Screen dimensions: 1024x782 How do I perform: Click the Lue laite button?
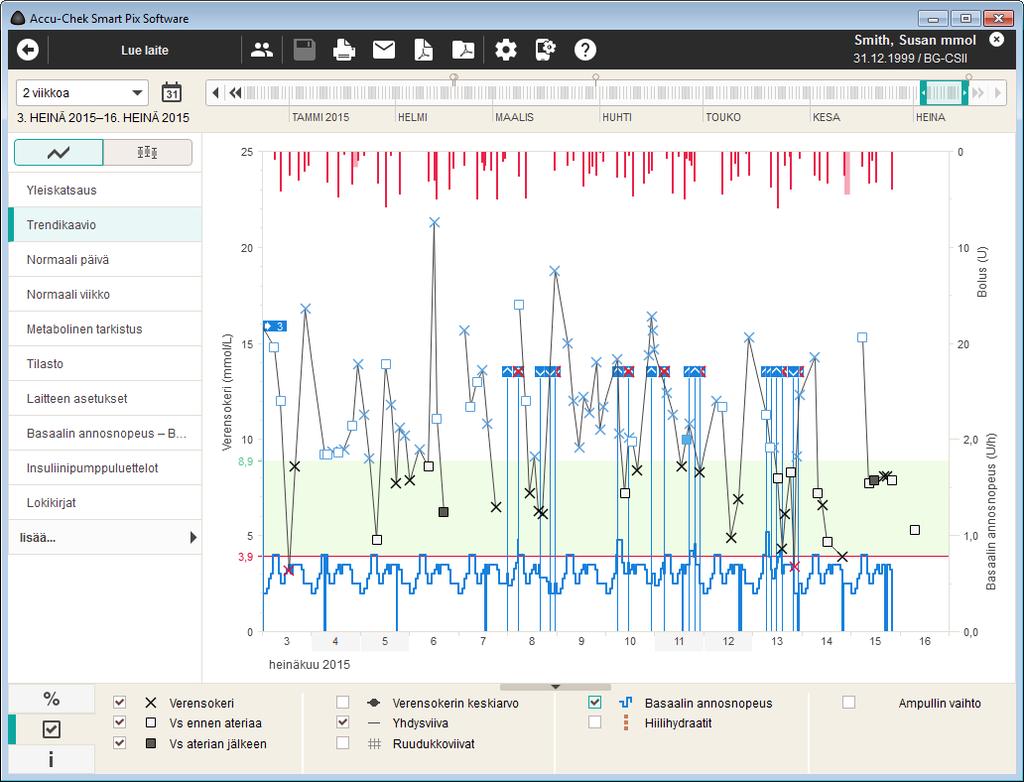point(145,50)
